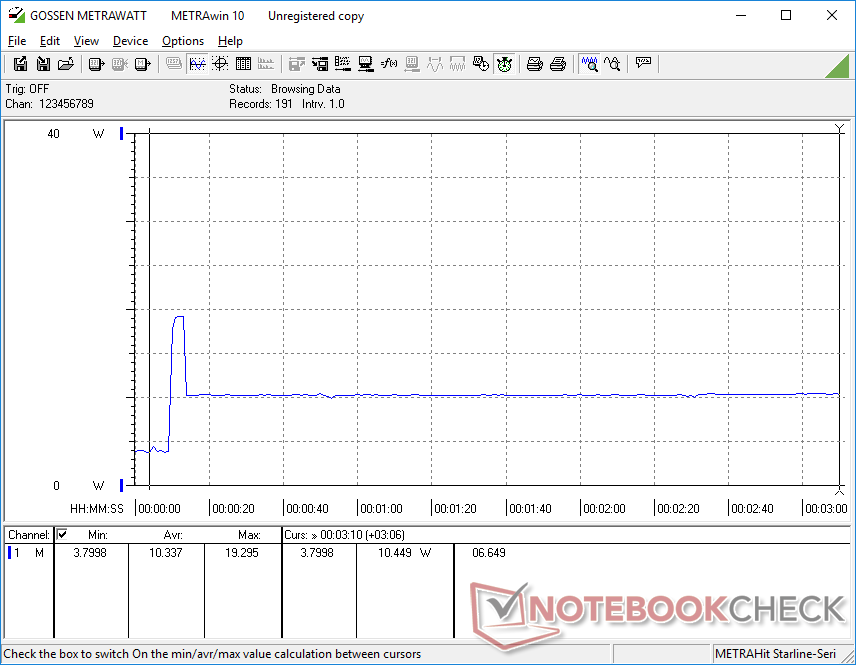Click the blue channel 1 color marker

(9, 553)
